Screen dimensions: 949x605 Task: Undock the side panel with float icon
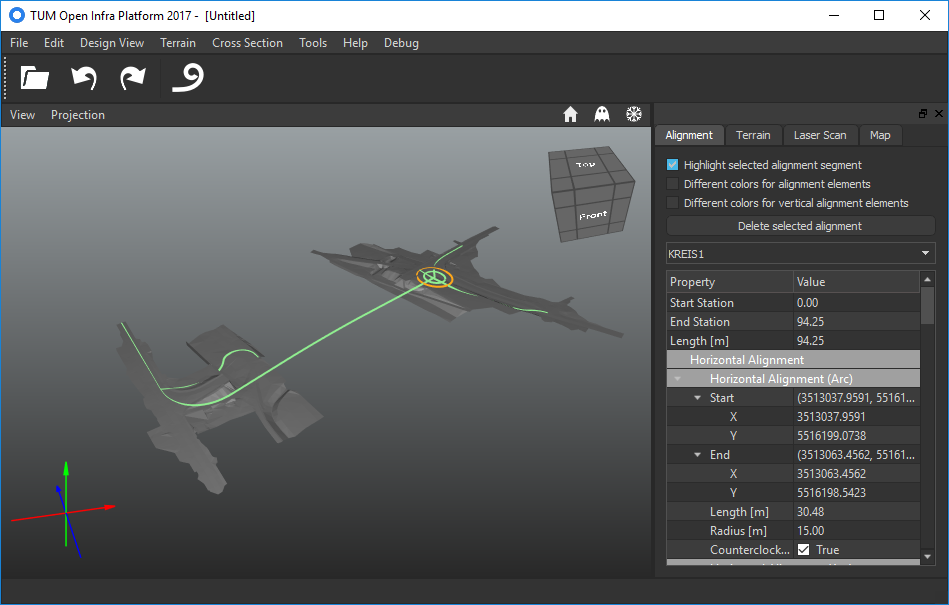tap(923, 113)
